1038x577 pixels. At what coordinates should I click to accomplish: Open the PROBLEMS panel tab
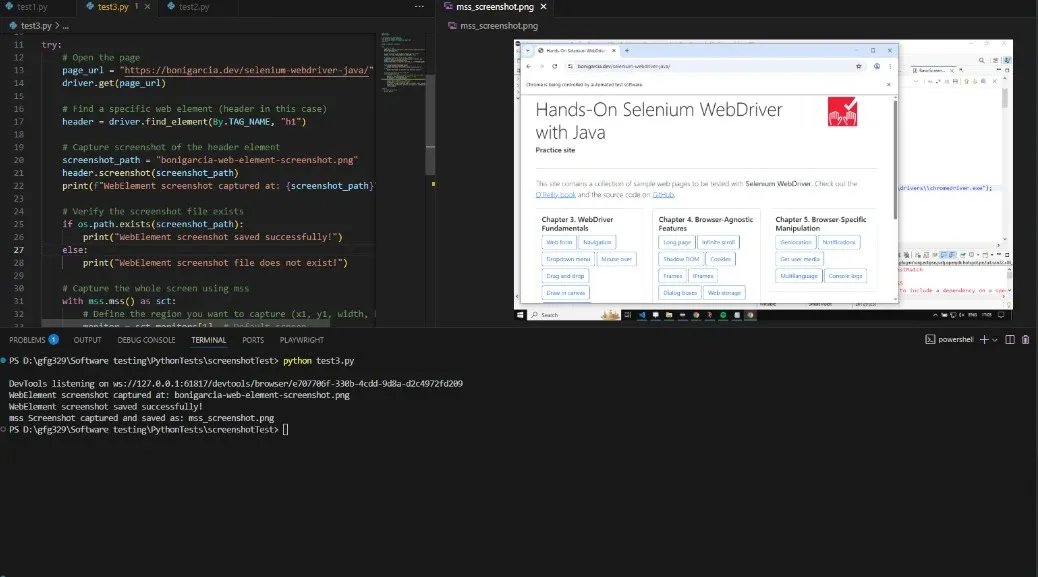click(27, 340)
